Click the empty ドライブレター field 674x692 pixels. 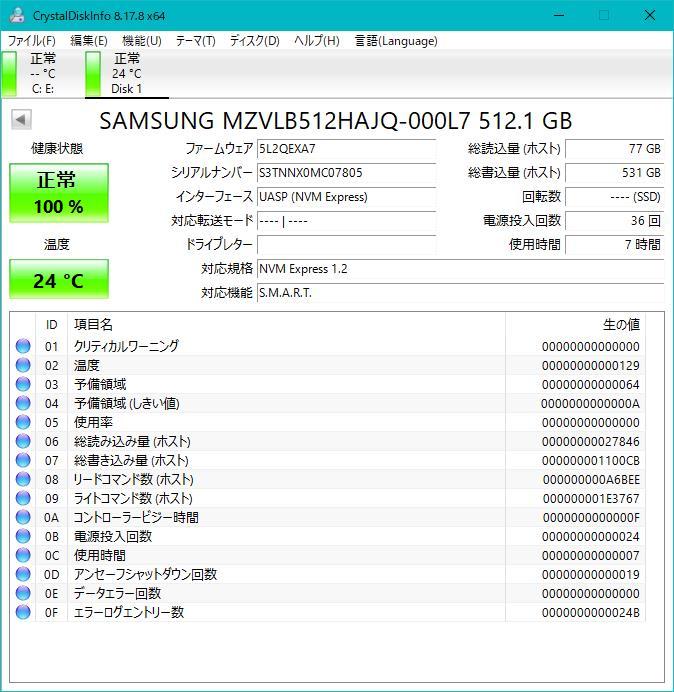(x=346, y=244)
